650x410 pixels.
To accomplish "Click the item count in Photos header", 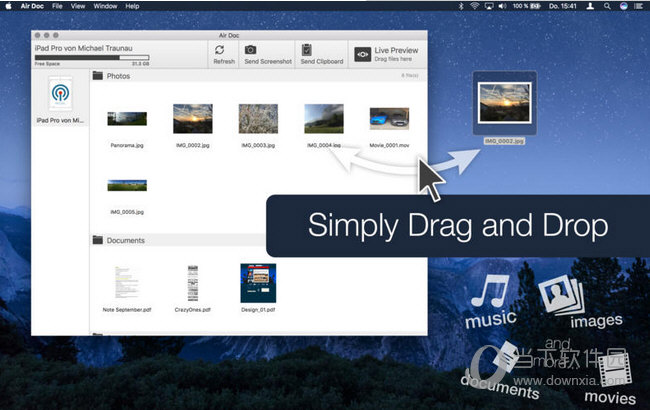I will pyautogui.click(x=410, y=75).
